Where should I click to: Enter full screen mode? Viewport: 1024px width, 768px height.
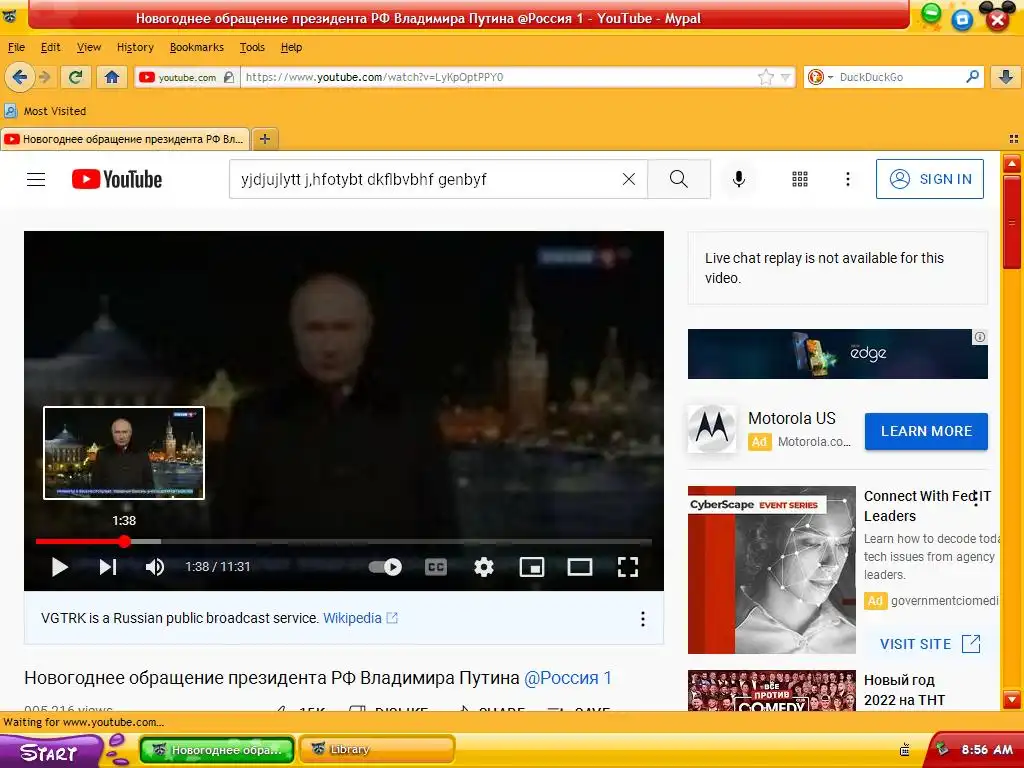(628, 567)
